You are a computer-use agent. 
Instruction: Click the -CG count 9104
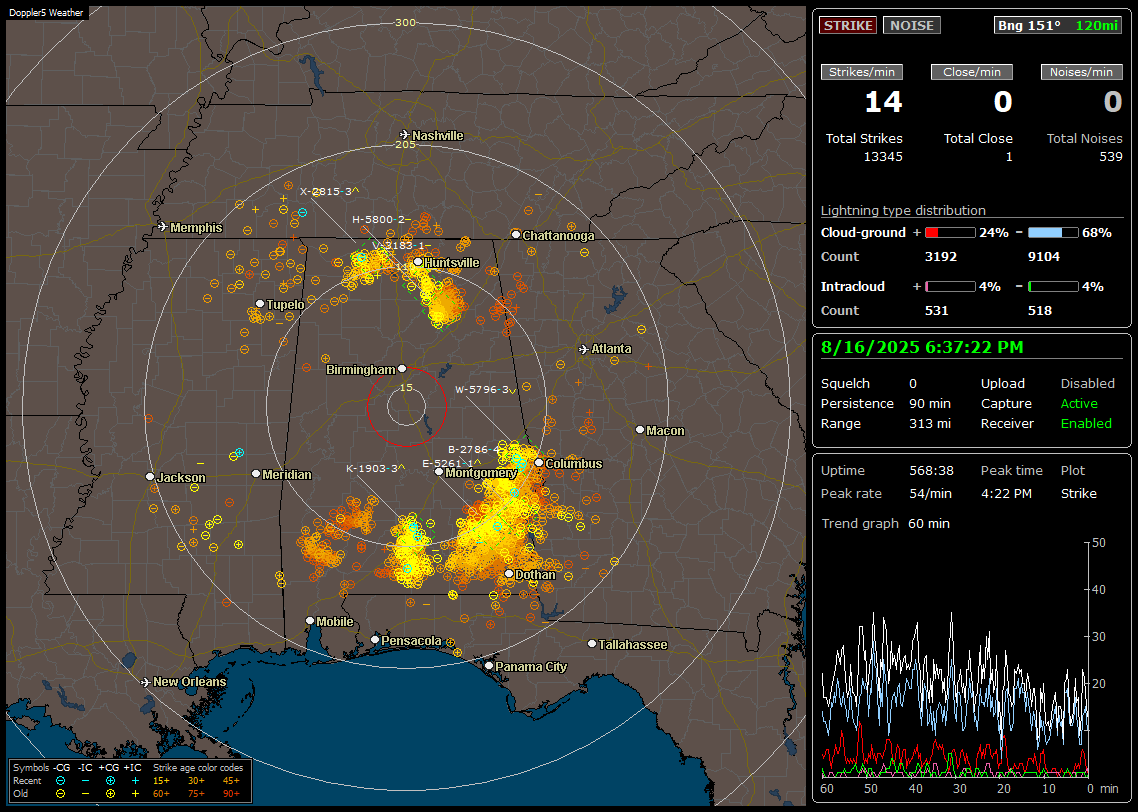click(1044, 257)
